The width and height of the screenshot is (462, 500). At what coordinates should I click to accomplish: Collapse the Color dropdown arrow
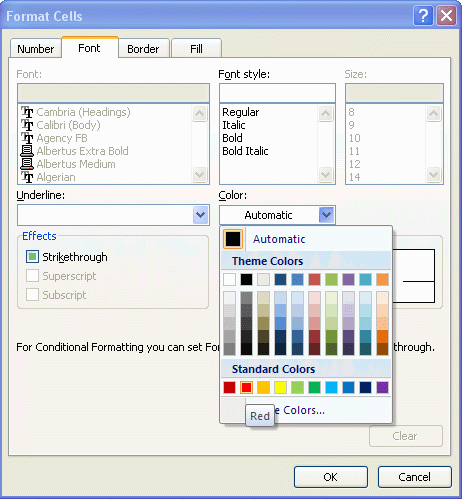(326, 215)
